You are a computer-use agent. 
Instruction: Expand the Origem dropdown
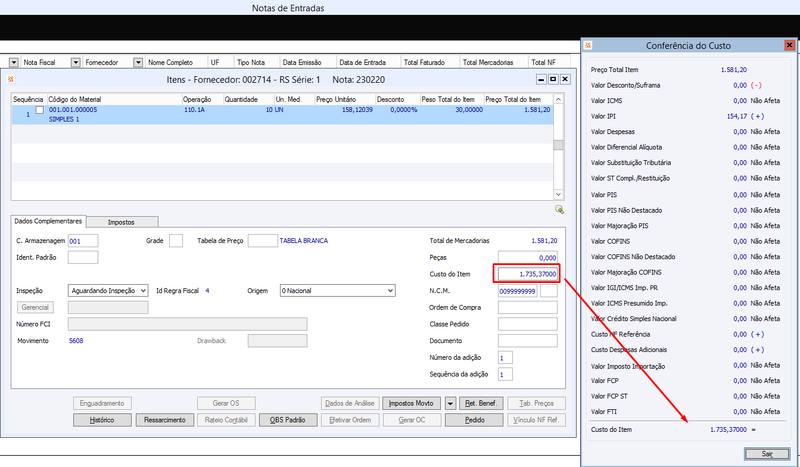tap(390, 290)
